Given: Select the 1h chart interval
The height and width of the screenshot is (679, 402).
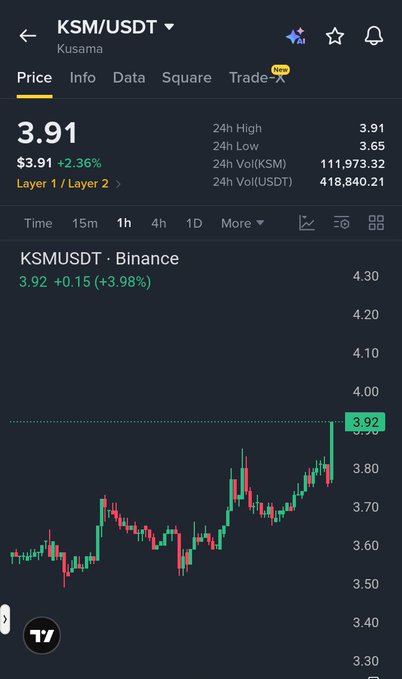Looking at the screenshot, I should click(x=124, y=223).
